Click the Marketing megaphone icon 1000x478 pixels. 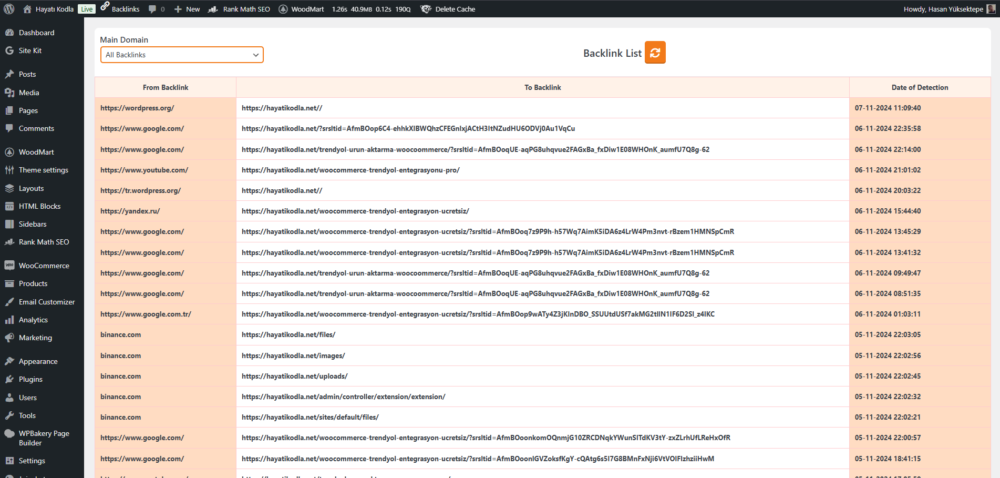coord(9,338)
